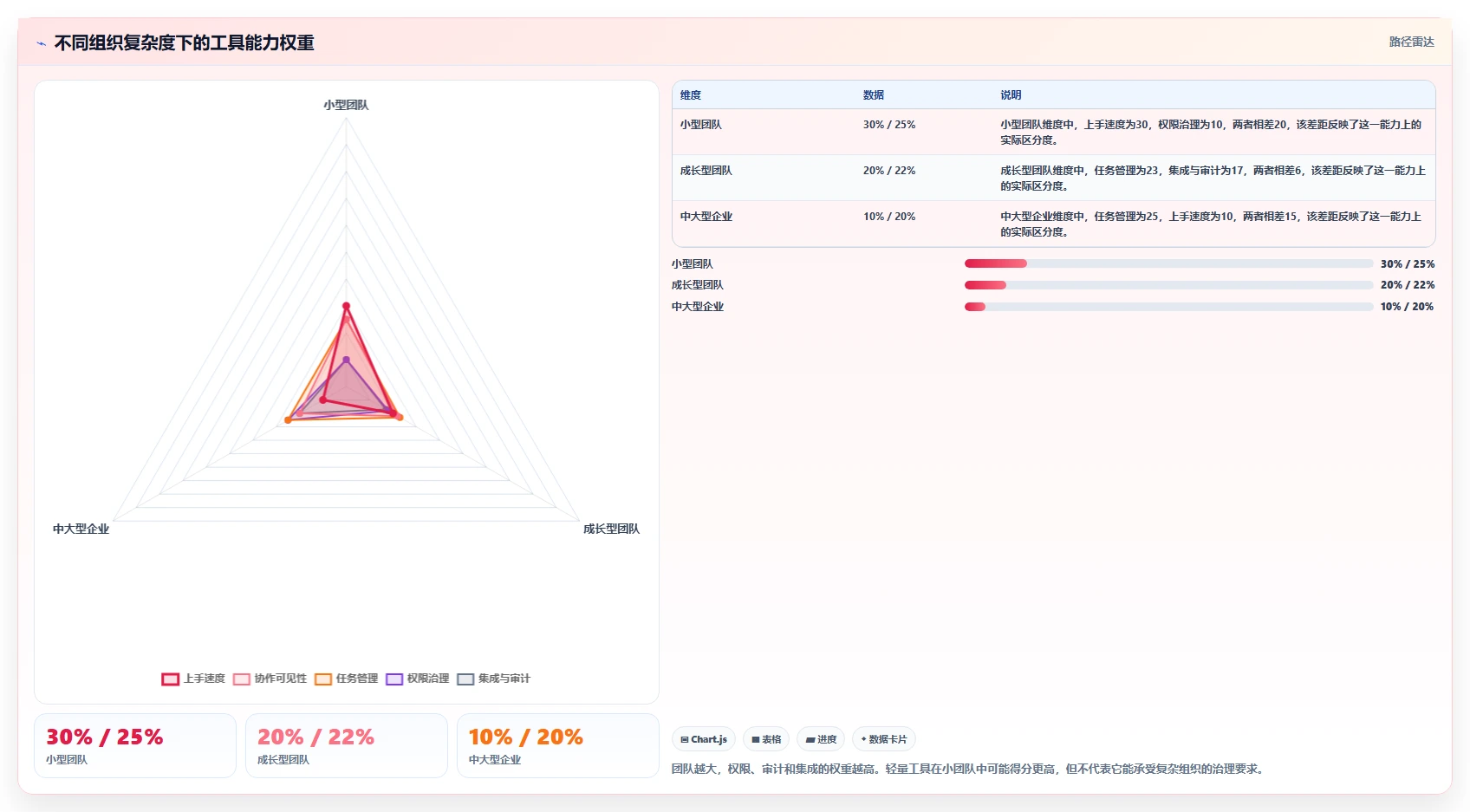This screenshot has width=1470, height=812.
Task: Click the 小型团队 progress bar
Action: (1168, 263)
